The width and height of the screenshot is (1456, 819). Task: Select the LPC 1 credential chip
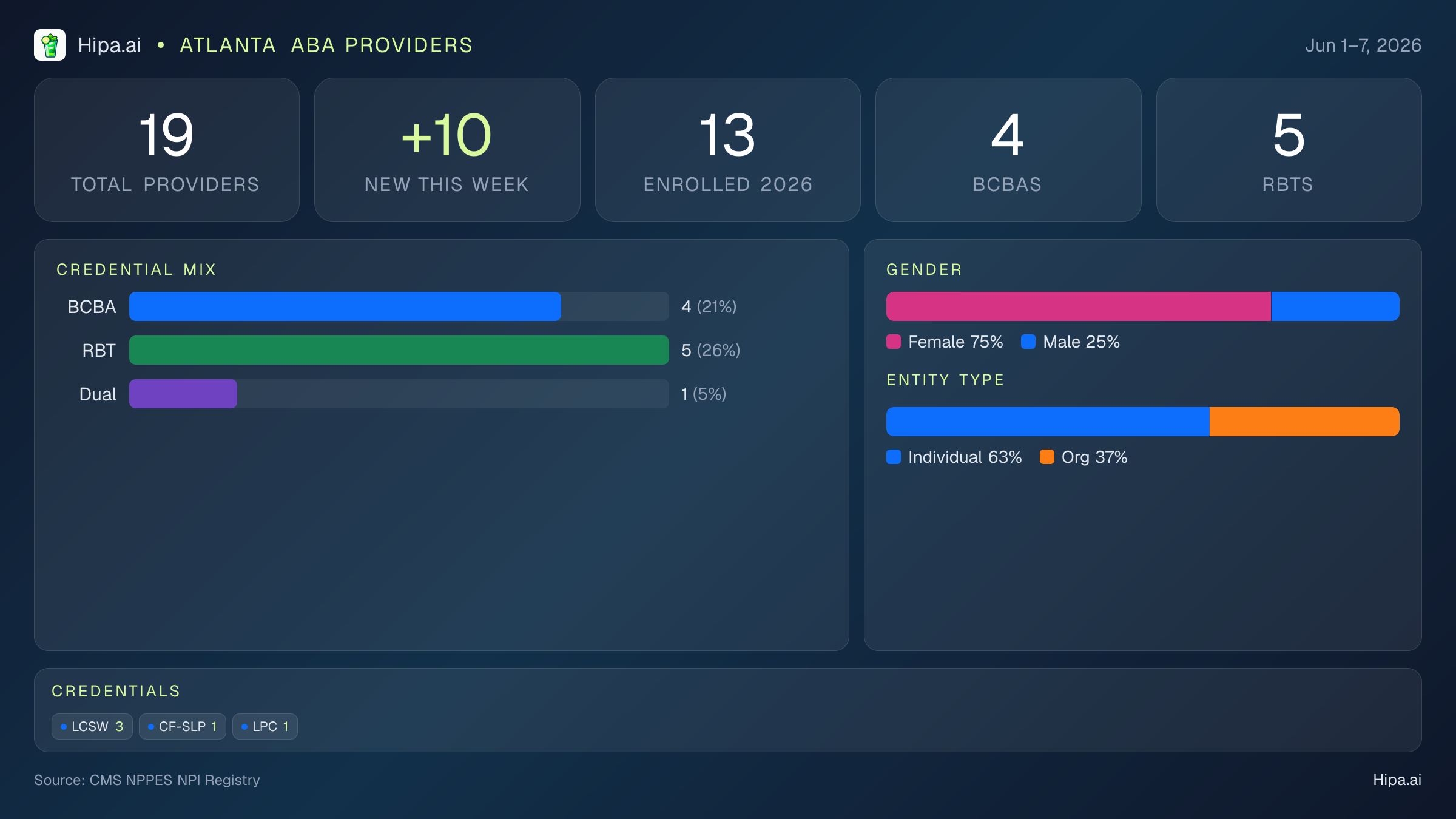pos(265,726)
